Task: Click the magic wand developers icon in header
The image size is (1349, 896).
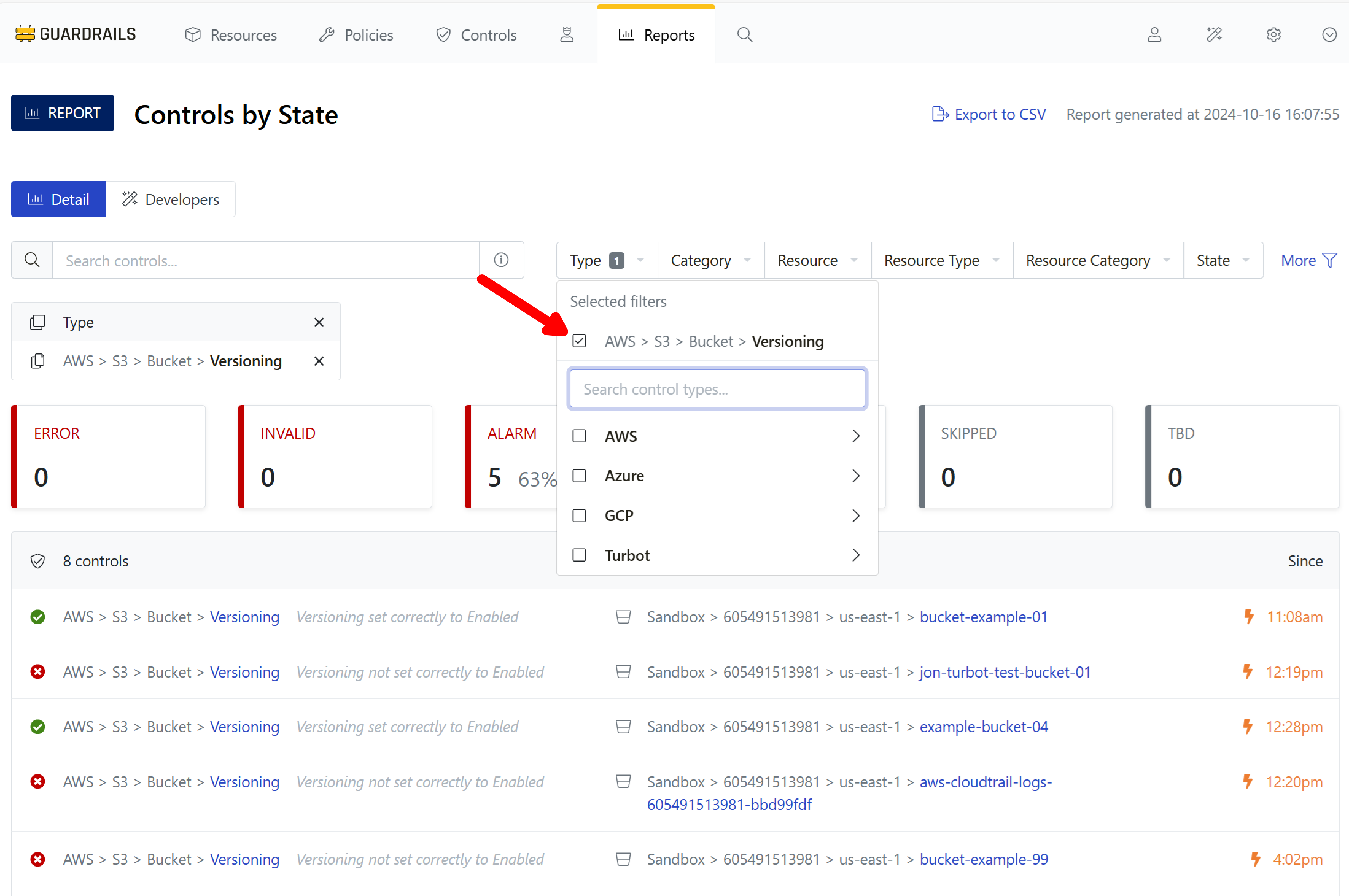Action: tap(1214, 35)
